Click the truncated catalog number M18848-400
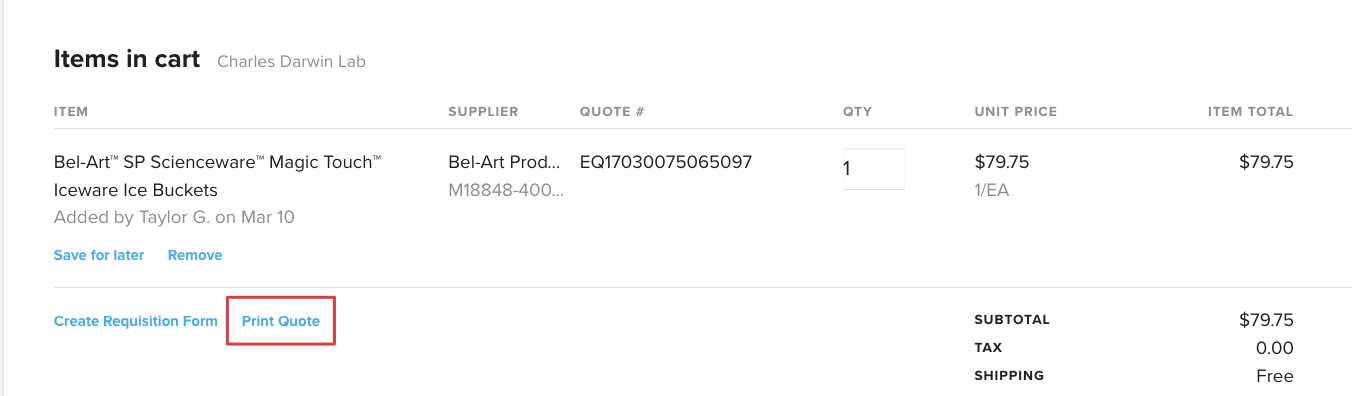This screenshot has height=396, width=1352. tap(506, 190)
